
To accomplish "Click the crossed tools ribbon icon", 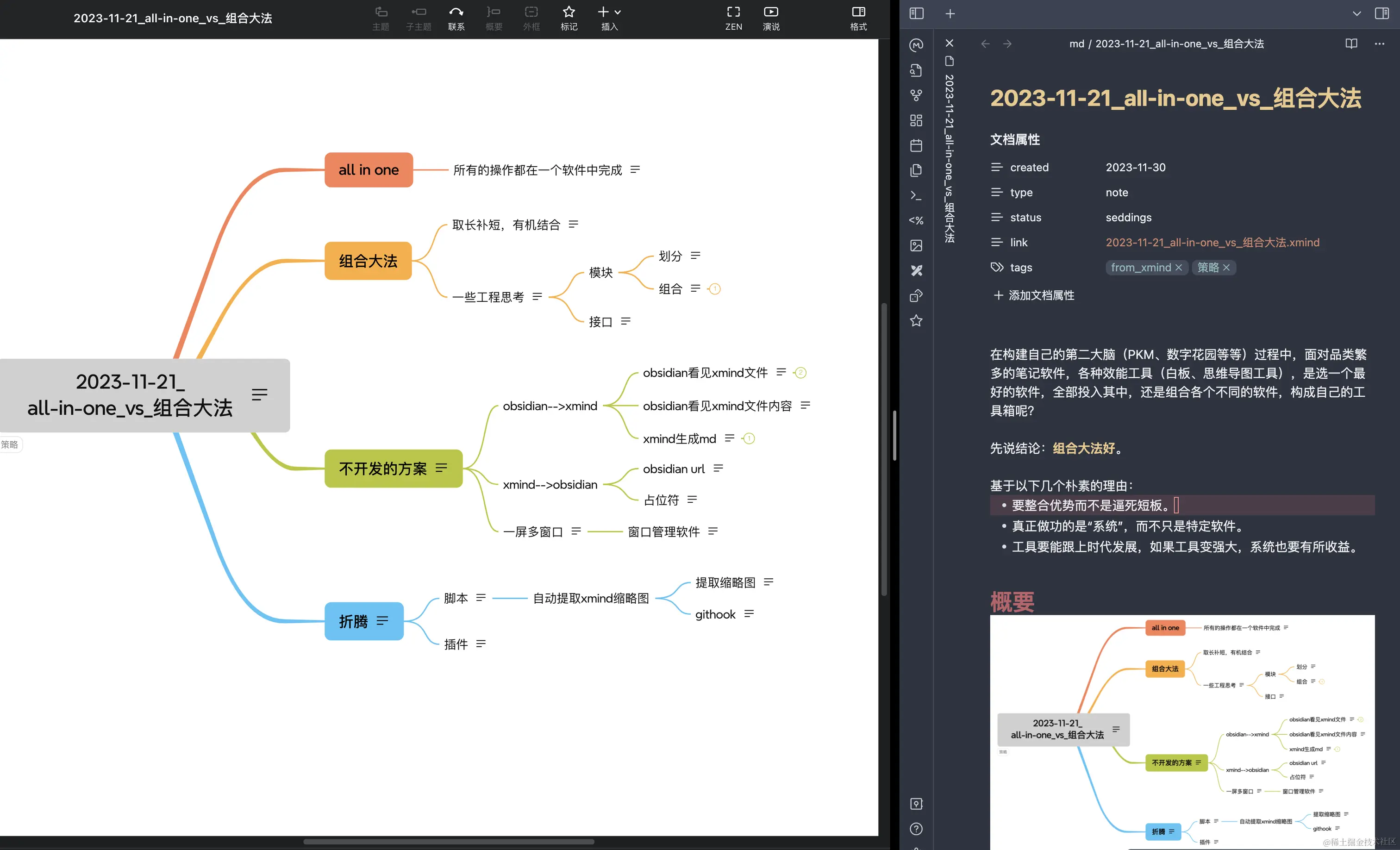I will point(917,270).
